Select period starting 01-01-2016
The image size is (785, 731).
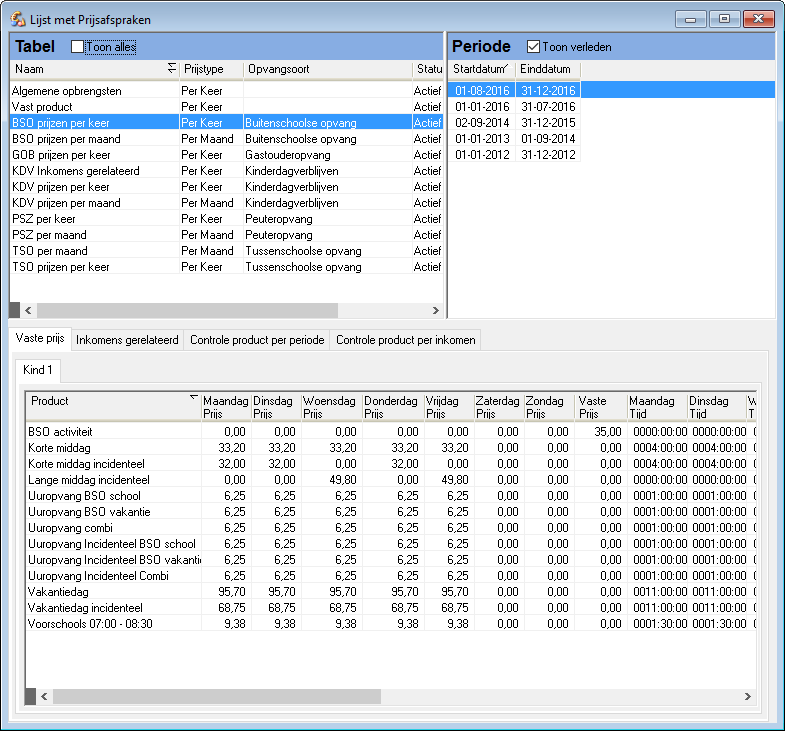482,107
